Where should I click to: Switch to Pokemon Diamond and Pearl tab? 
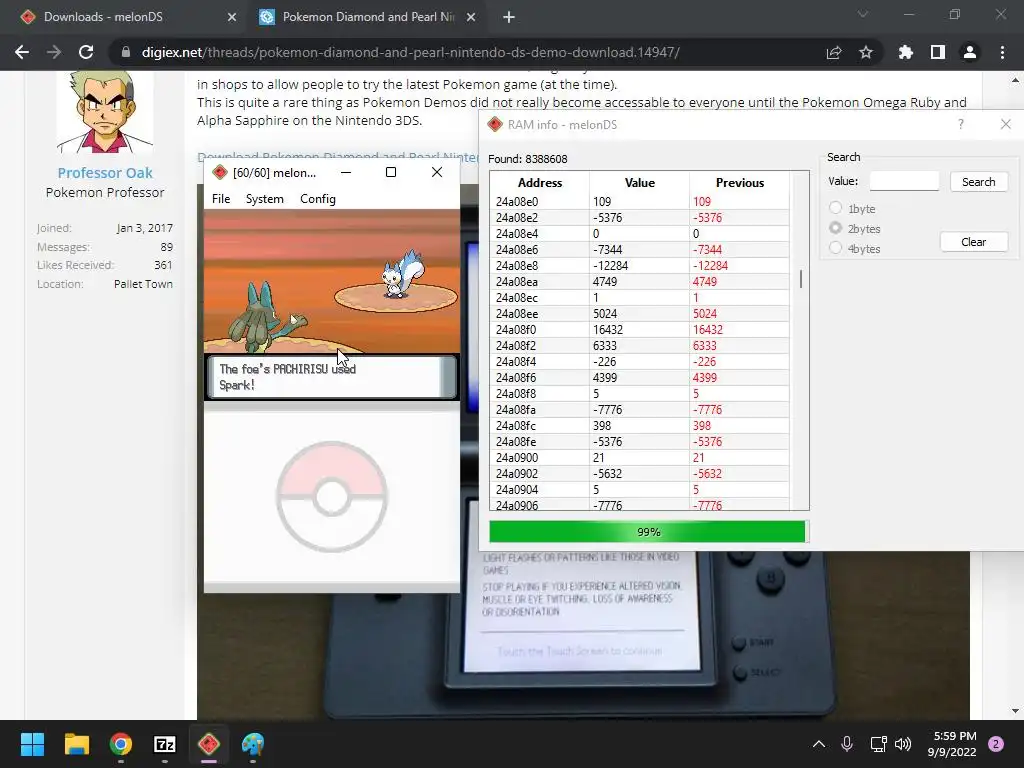pyautogui.click(x=368, y=17)
